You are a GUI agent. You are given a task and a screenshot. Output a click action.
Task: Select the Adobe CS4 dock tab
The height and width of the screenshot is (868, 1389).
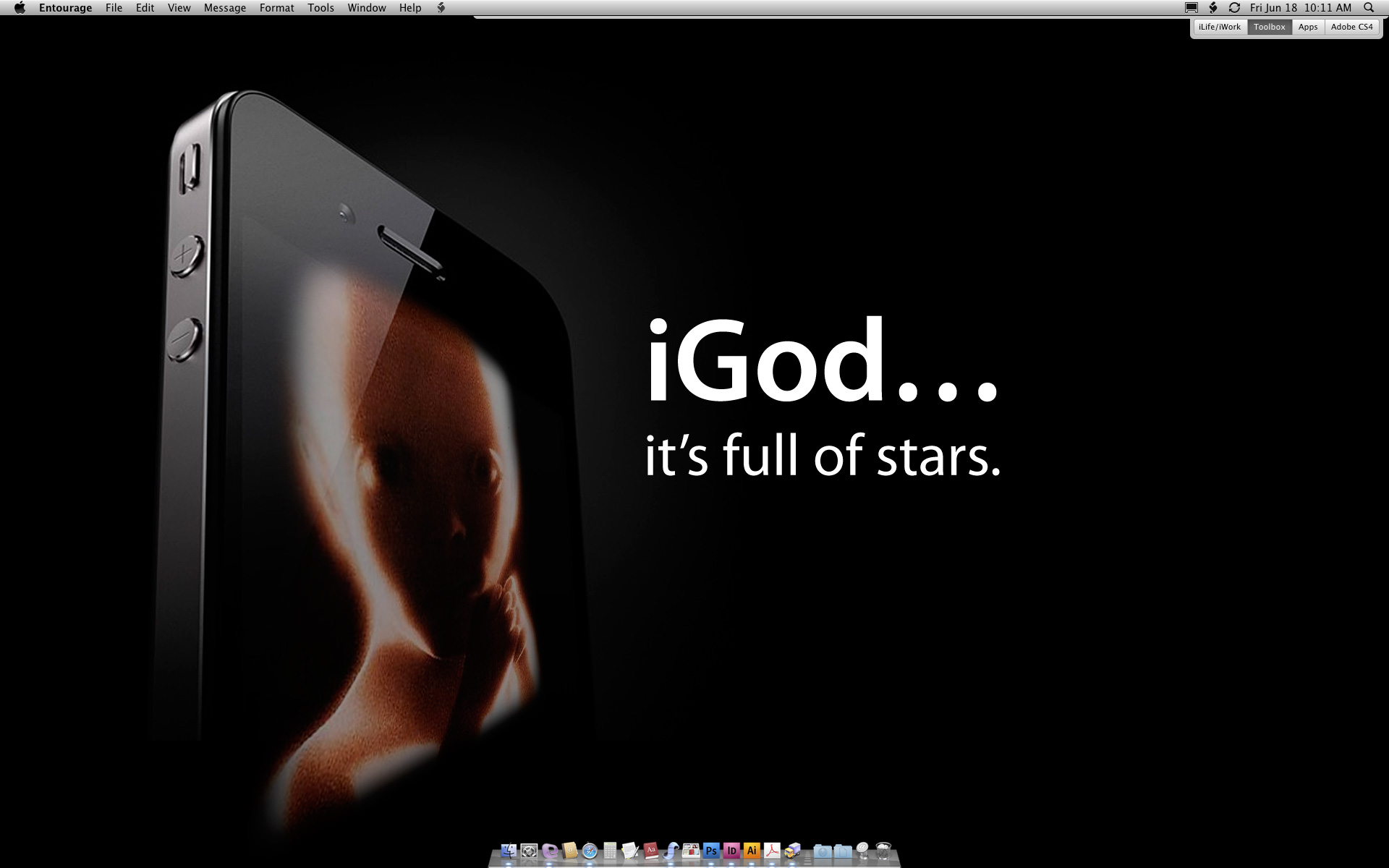coord(1351,27)
